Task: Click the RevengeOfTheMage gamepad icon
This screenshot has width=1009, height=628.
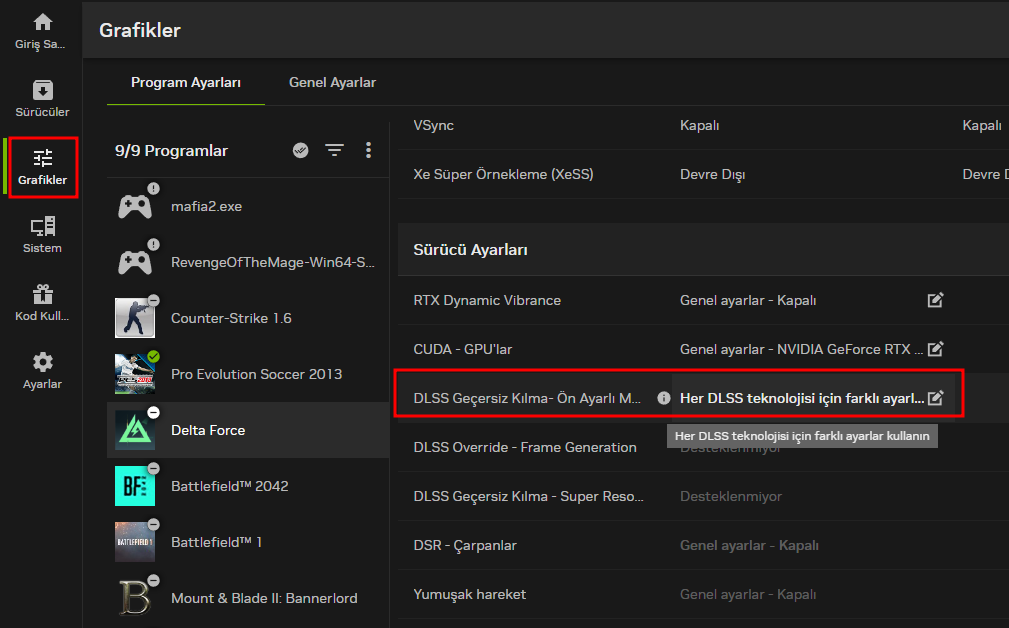Action: 135,263
